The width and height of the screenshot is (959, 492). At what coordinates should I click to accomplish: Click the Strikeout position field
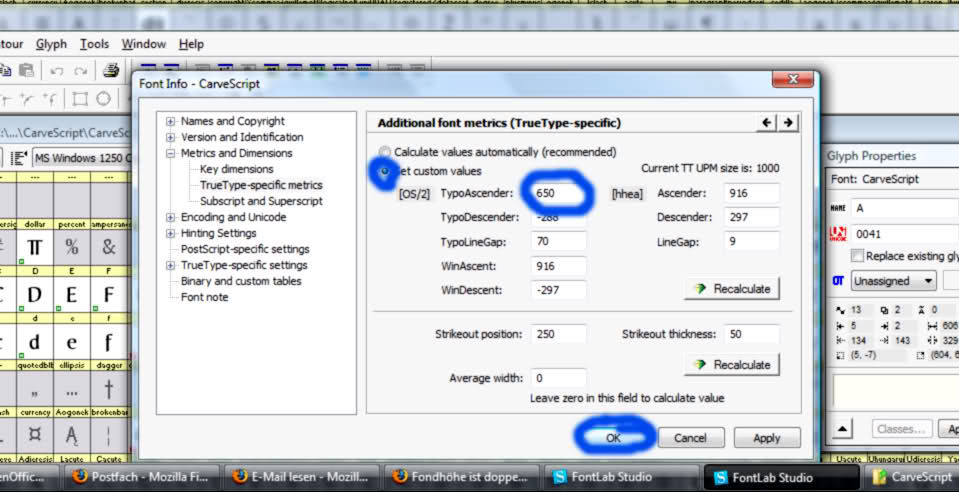click(x=559, y=334)
